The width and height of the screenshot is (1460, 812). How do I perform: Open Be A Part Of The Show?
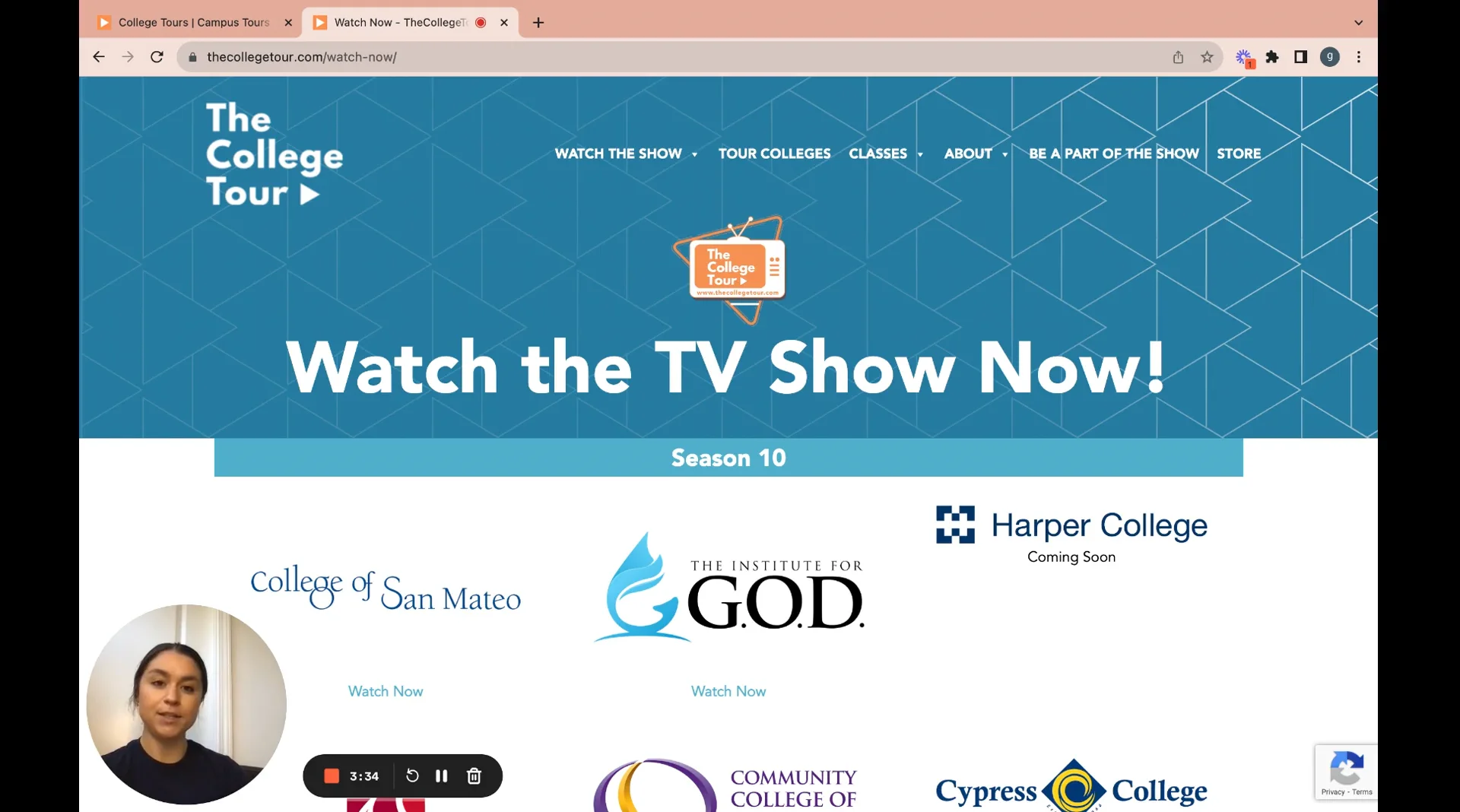tap(1114, 154)
